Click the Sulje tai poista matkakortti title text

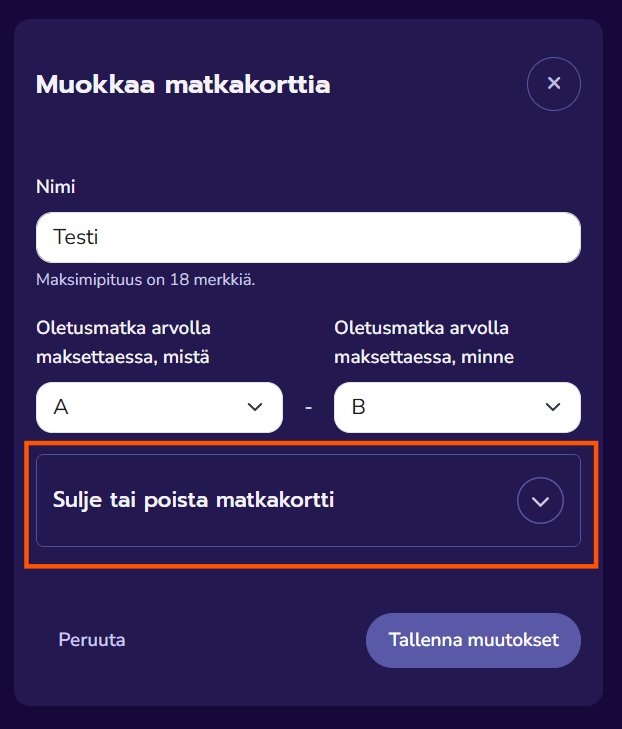[193, 500]
